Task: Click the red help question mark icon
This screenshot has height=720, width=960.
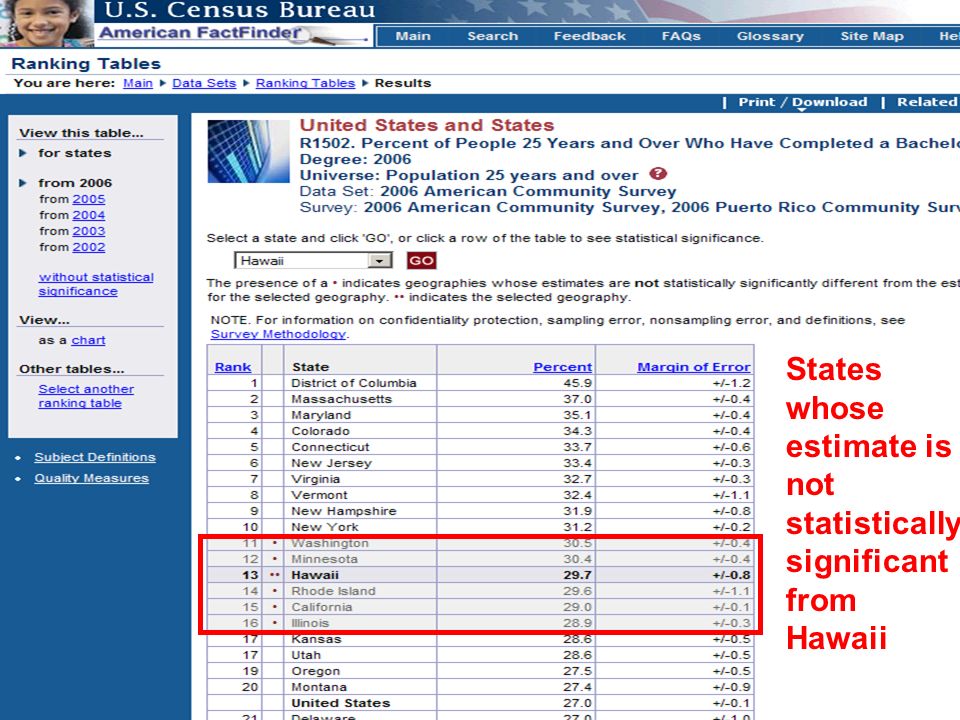Action: click(x=658, y=174)
